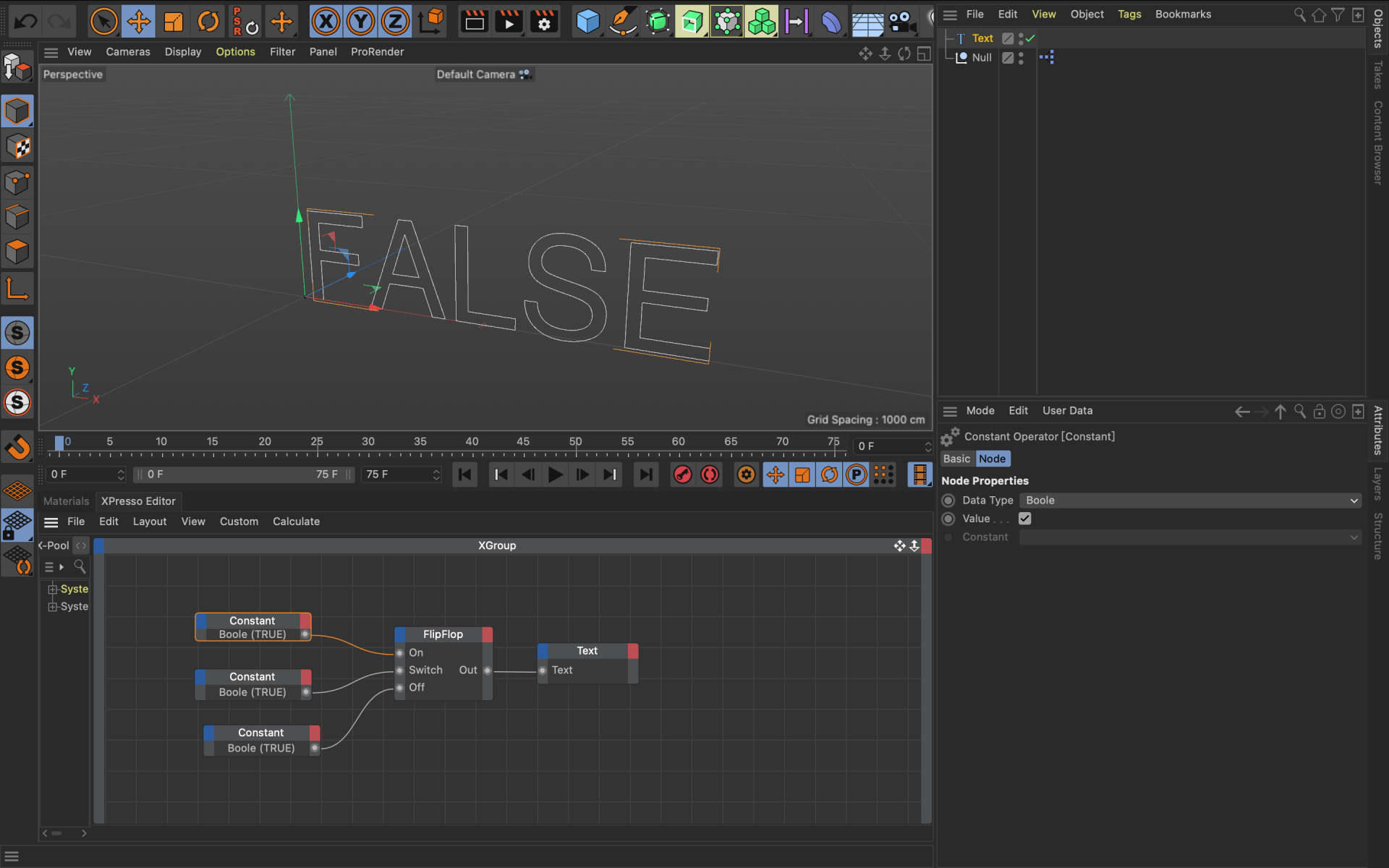Screen dimensions: 1389x868
Task: Select the FlipFlop node title
Action: click(443, 634)
